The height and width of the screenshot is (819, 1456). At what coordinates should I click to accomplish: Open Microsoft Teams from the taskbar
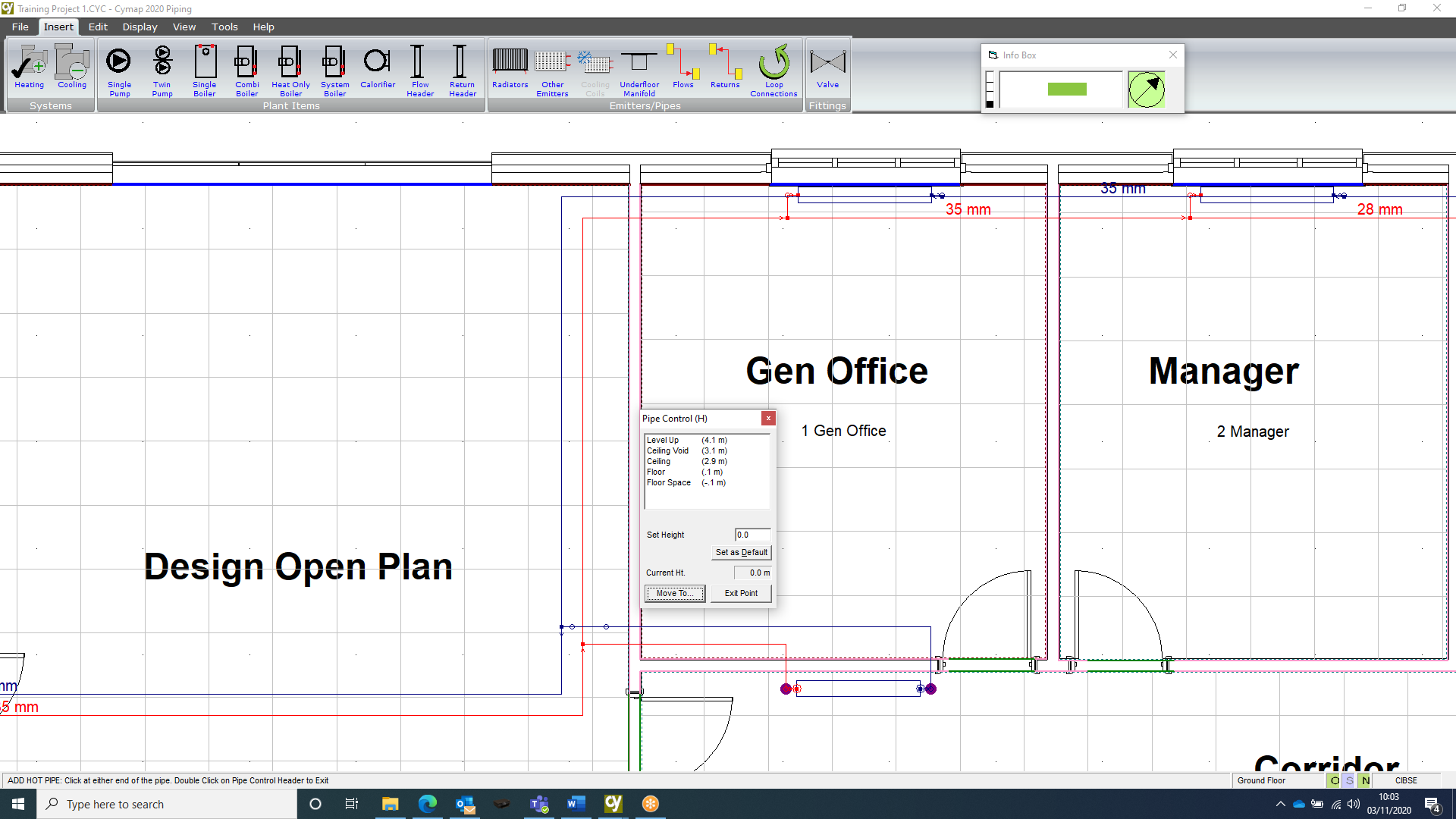pos(538,804)
